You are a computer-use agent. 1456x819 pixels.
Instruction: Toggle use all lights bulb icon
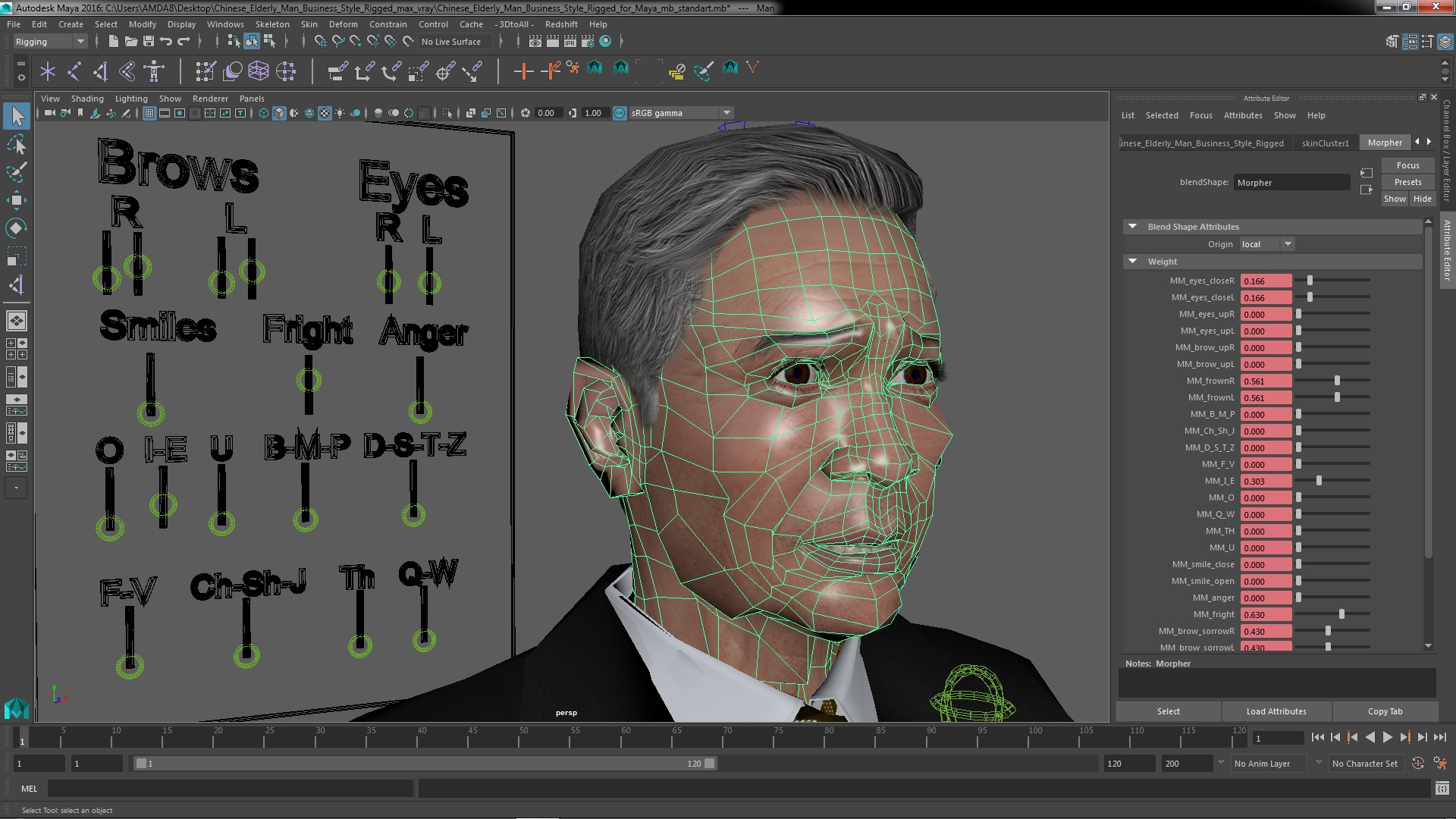click(340, 113)
